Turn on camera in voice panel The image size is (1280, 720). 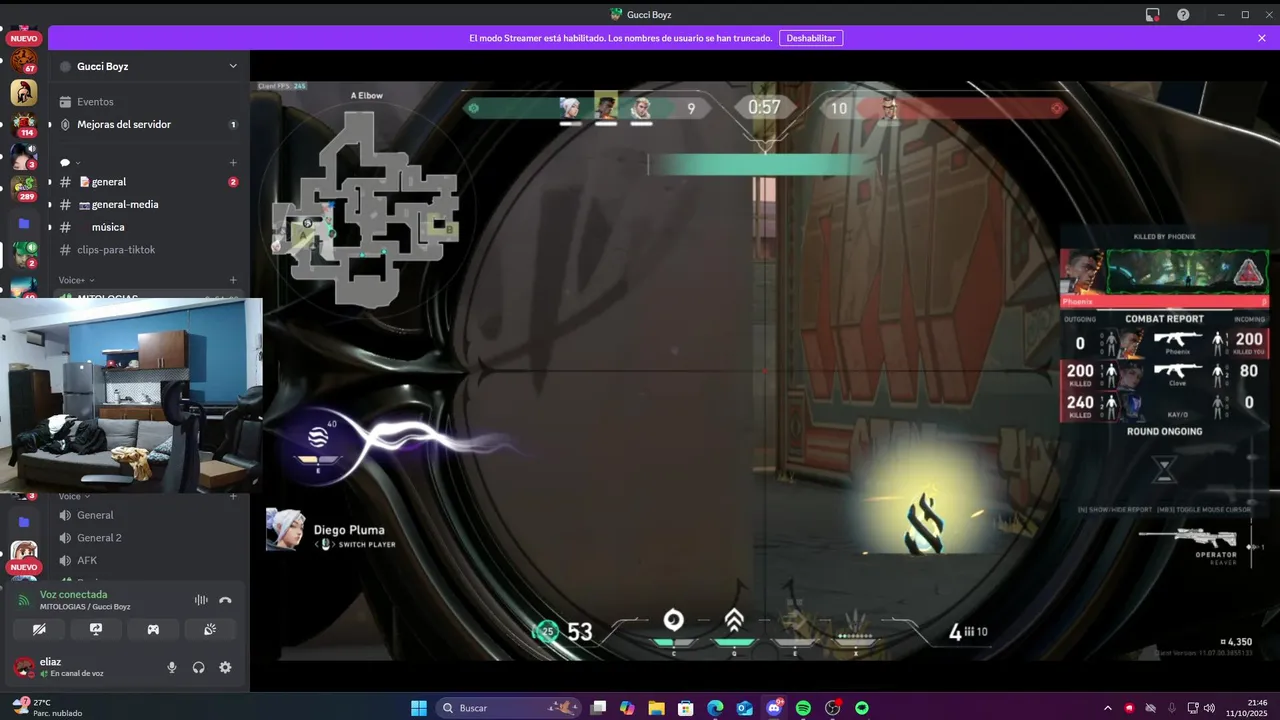pyautogui.click(x=39, y=629)
